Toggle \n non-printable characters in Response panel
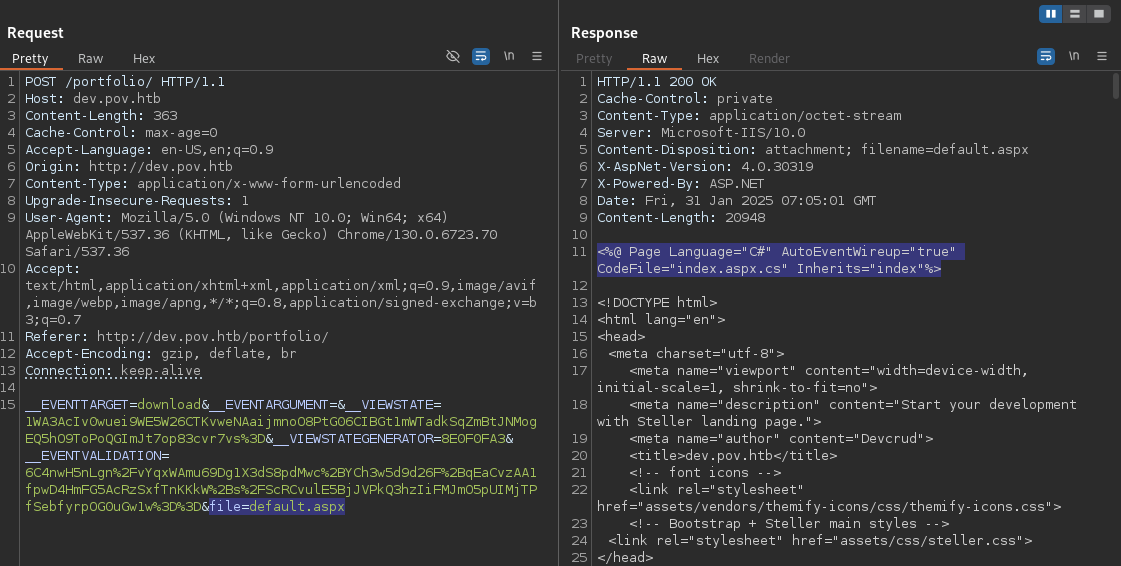Screen dimensions: 1121x566 coord(1074,57)
